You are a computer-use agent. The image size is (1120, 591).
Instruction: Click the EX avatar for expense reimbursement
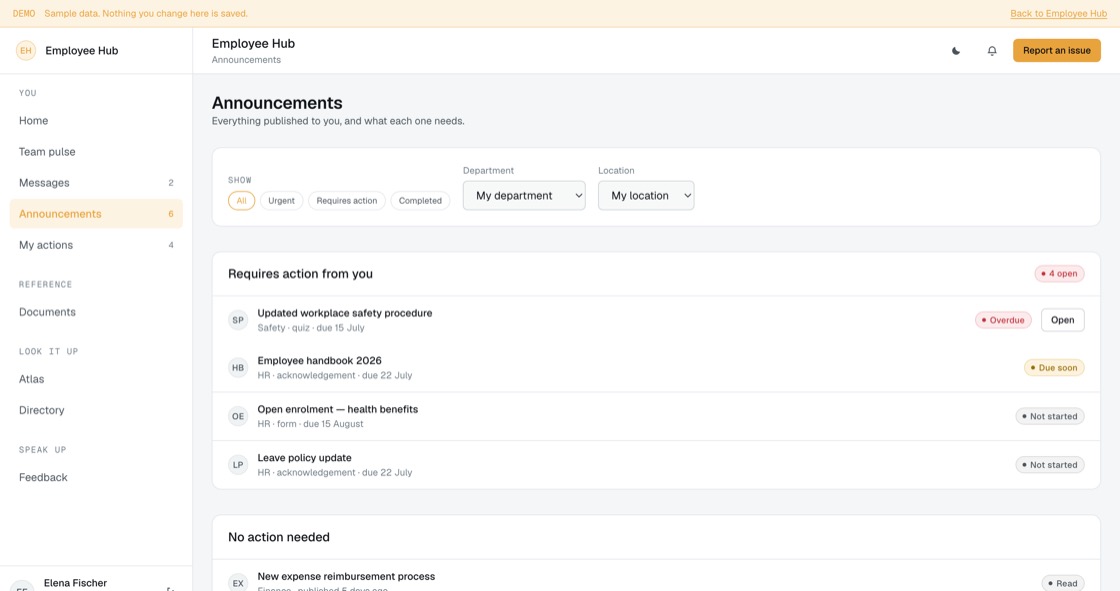(x=238, y=582)
